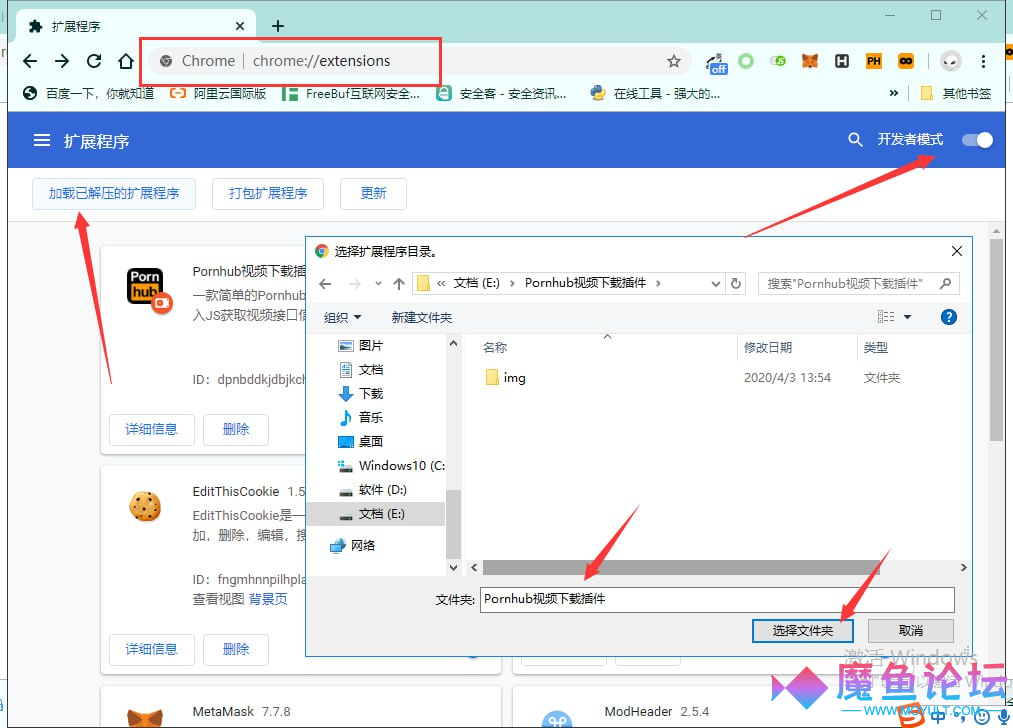
Task: Open recent locations dropdown arrow
Action: 378,284
